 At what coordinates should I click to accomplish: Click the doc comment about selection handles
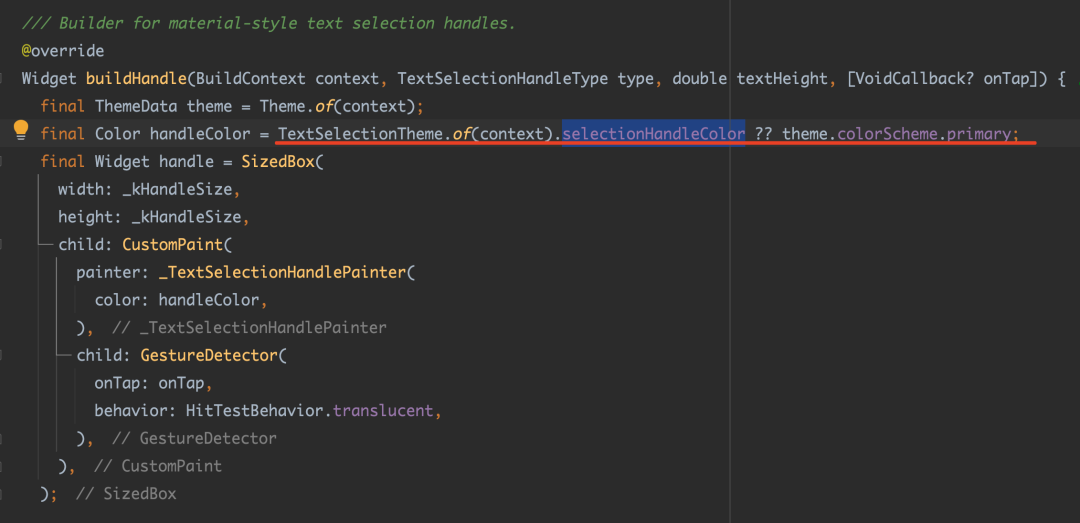click(268, 23)
